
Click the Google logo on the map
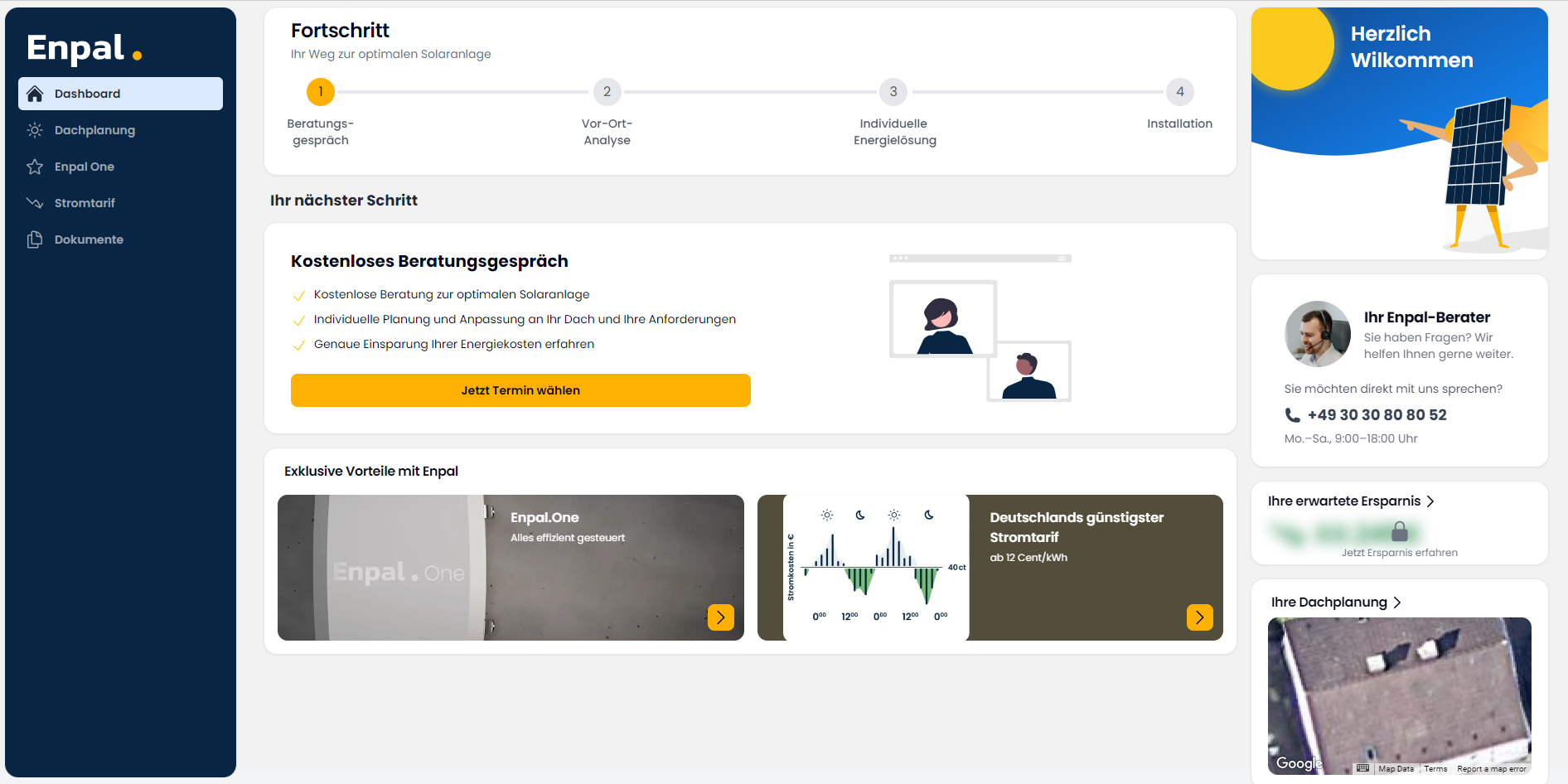[1299, 763]
